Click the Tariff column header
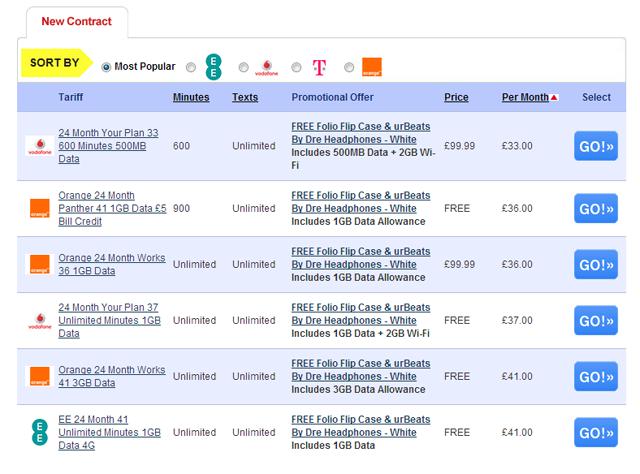The image size is (640, 474). tap(71, 97)
